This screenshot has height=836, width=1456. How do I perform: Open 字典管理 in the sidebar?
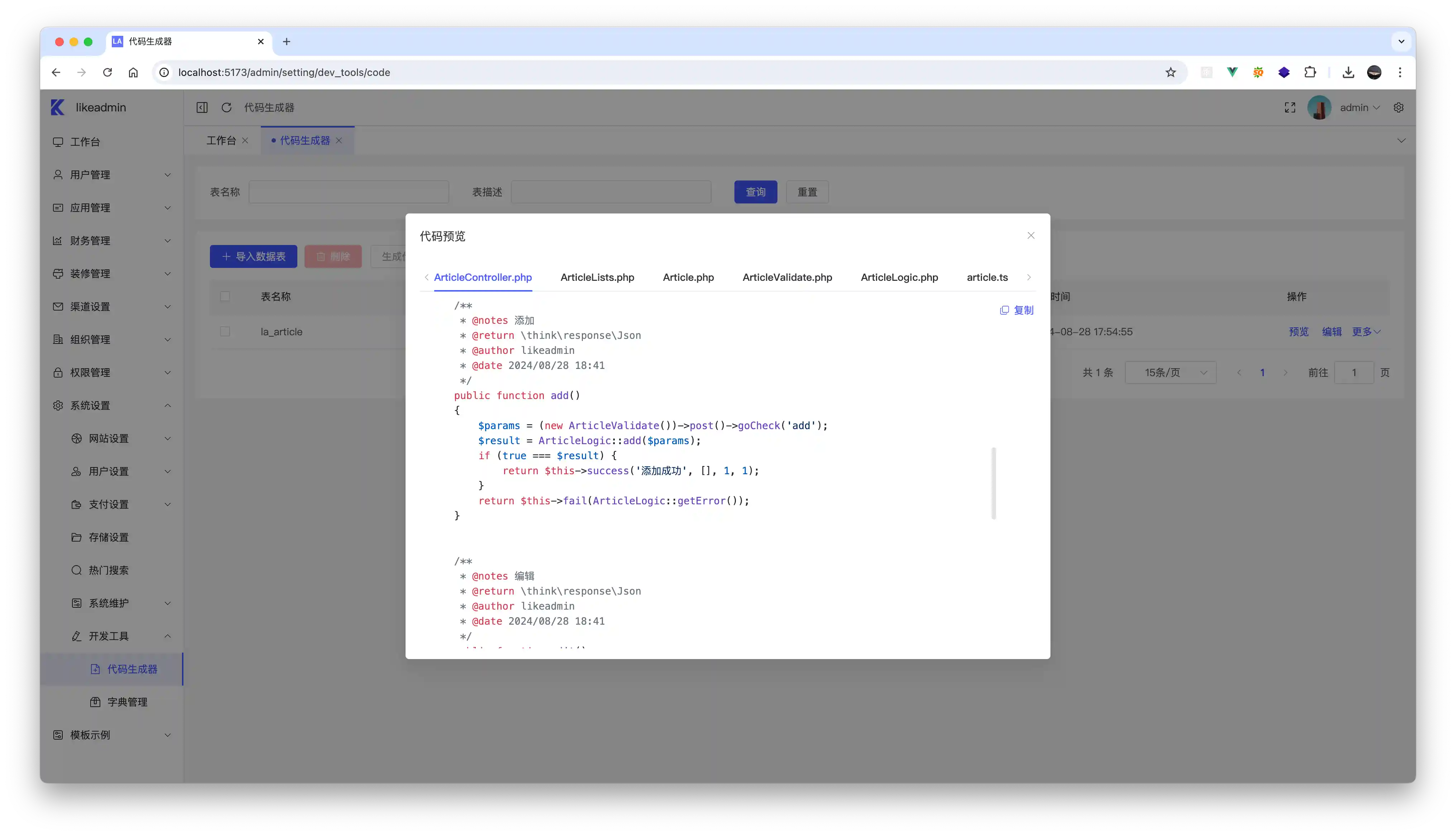tap(127, 702)
